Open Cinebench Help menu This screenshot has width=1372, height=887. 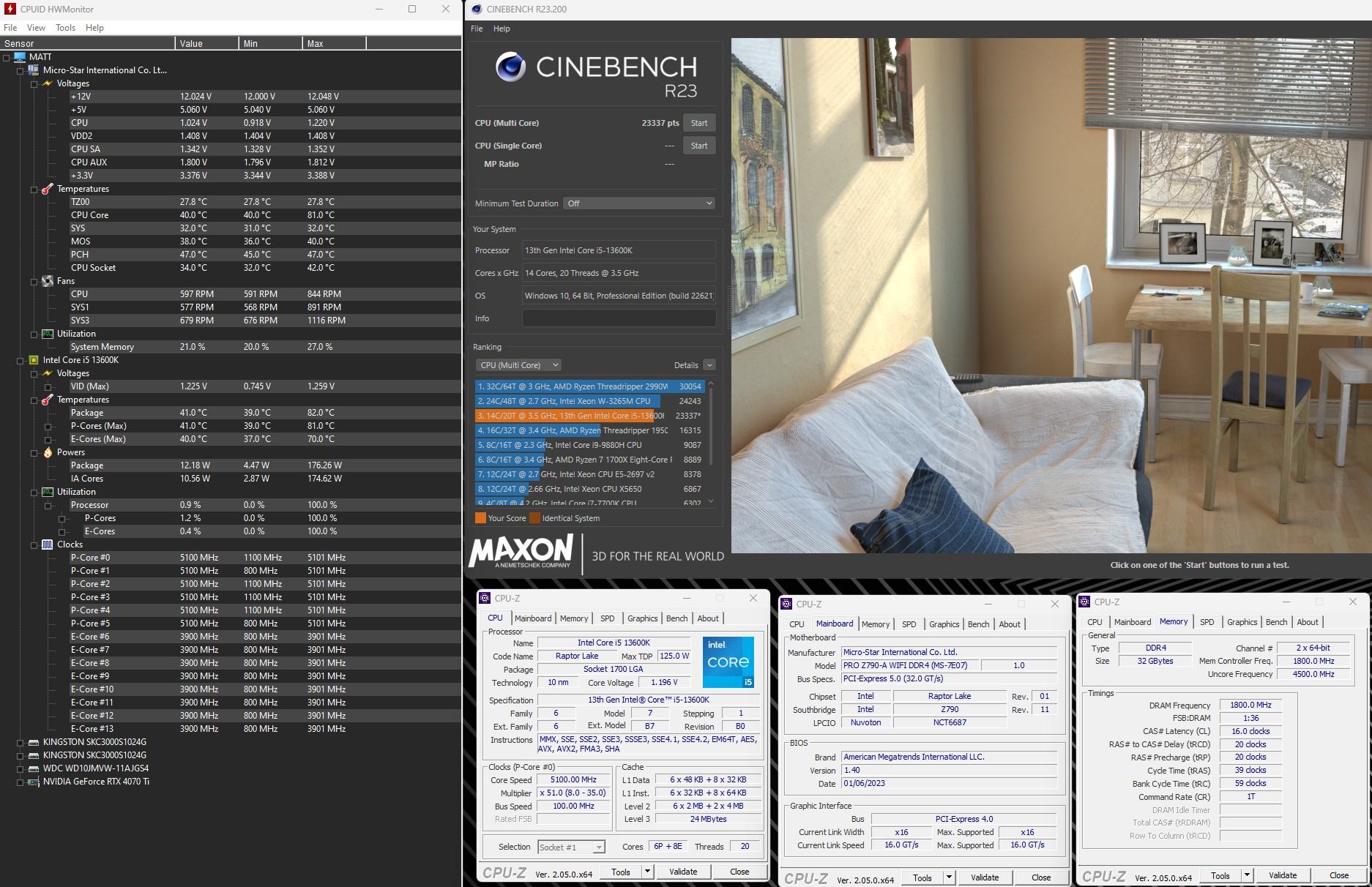pos(502,29)
